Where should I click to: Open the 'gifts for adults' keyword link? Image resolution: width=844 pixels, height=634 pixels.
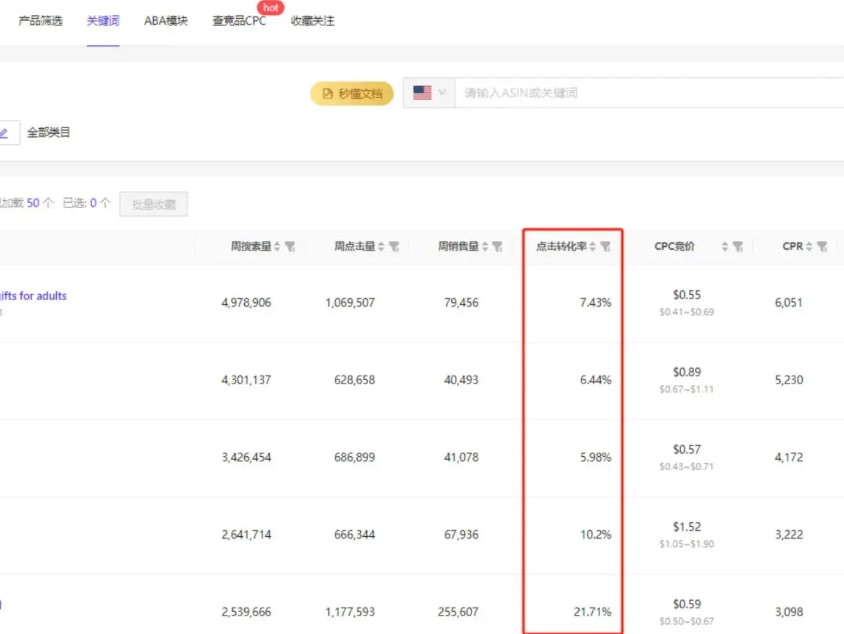click(x=33, y=296)
